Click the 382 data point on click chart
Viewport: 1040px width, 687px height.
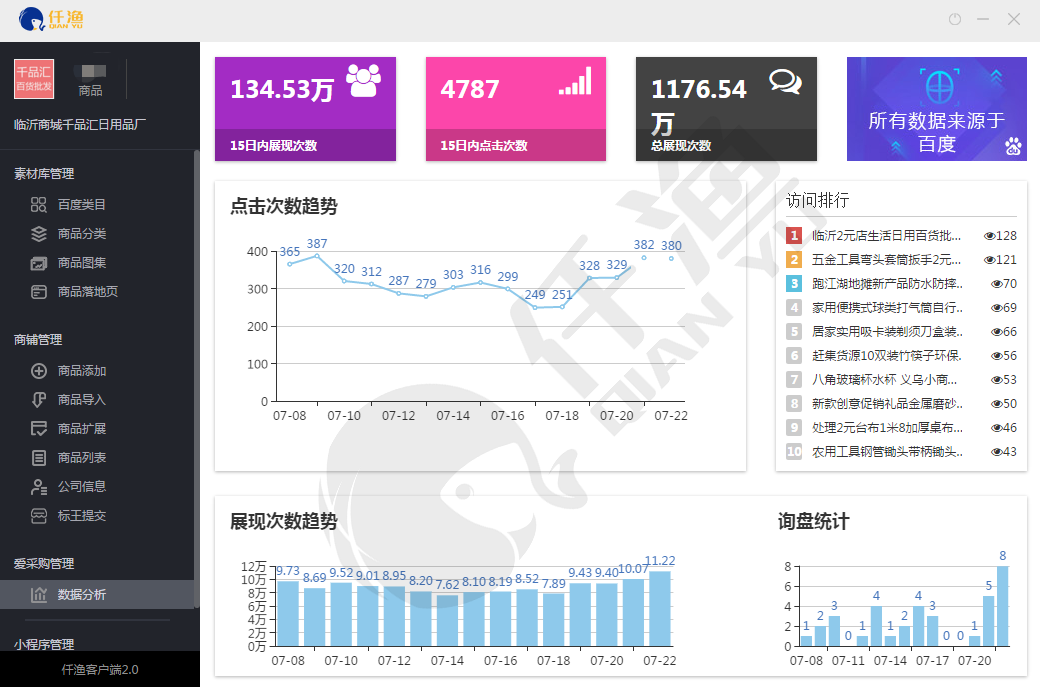pos(644,257)
